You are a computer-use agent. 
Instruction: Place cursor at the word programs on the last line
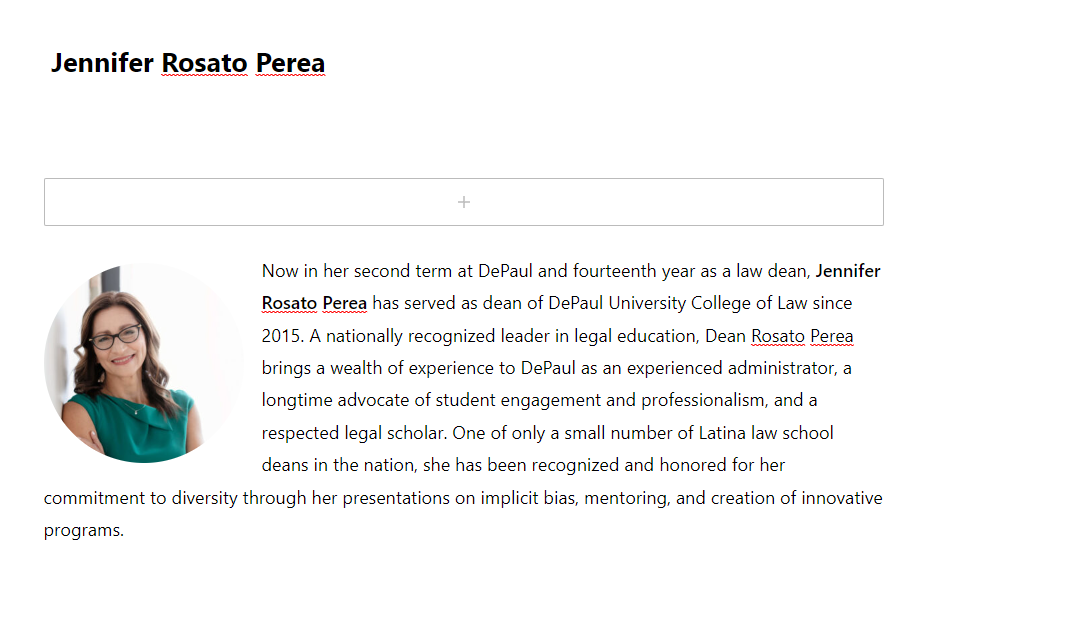tap(83, 531)
